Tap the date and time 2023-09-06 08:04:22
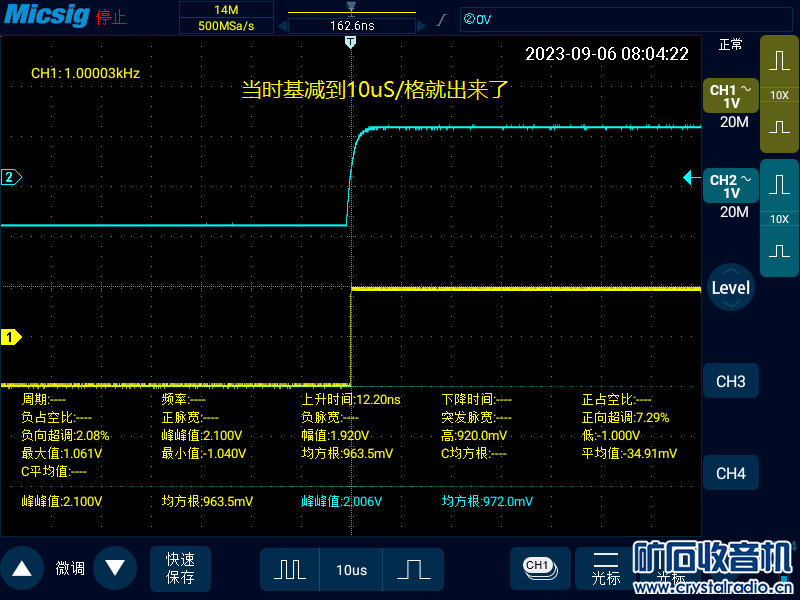The image size is (800, 600). tap(607, 54)
